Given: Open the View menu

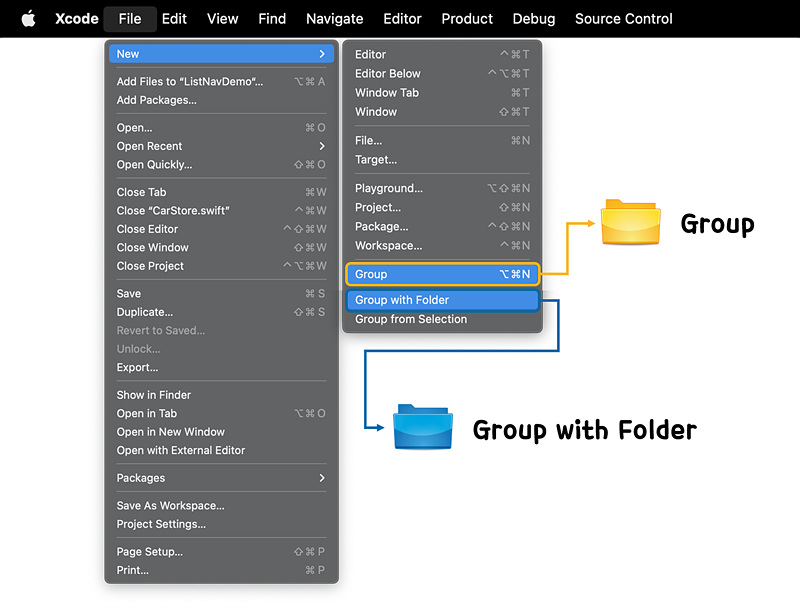Looking at the screenshot, I should pos(222,19).
